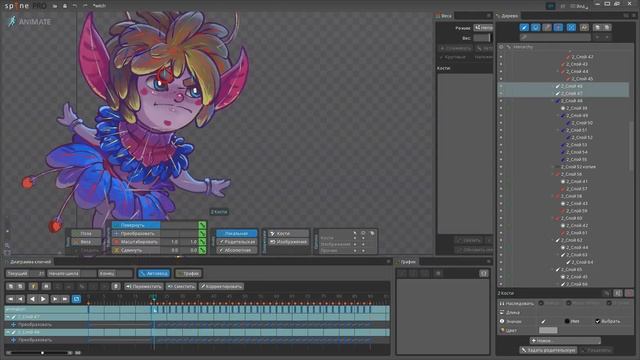Toggle bones filter icon in Дерево toolbar
640x360 pixels.
(x=524, y=27)
